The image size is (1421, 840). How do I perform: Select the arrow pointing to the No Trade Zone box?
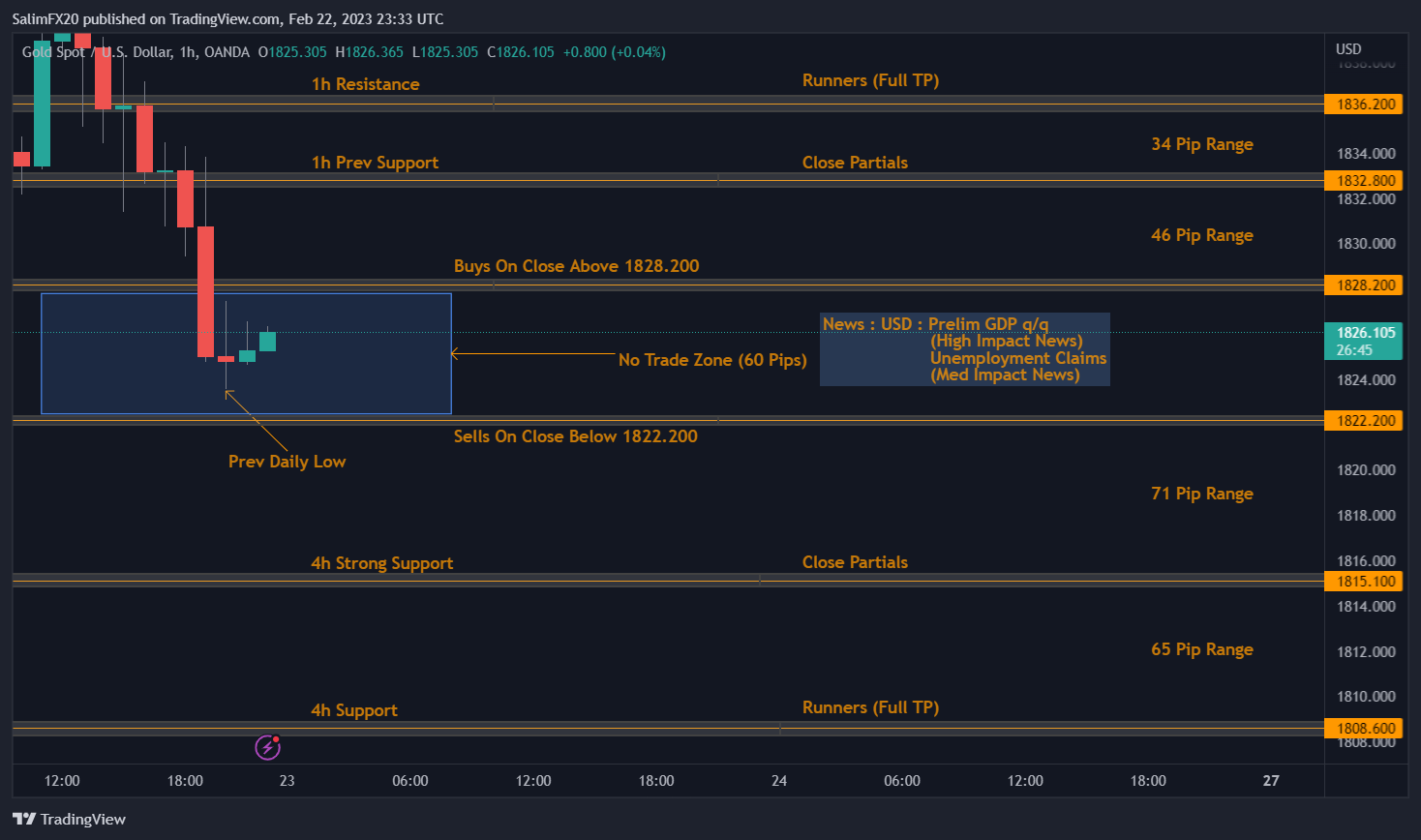click(532, 355)
